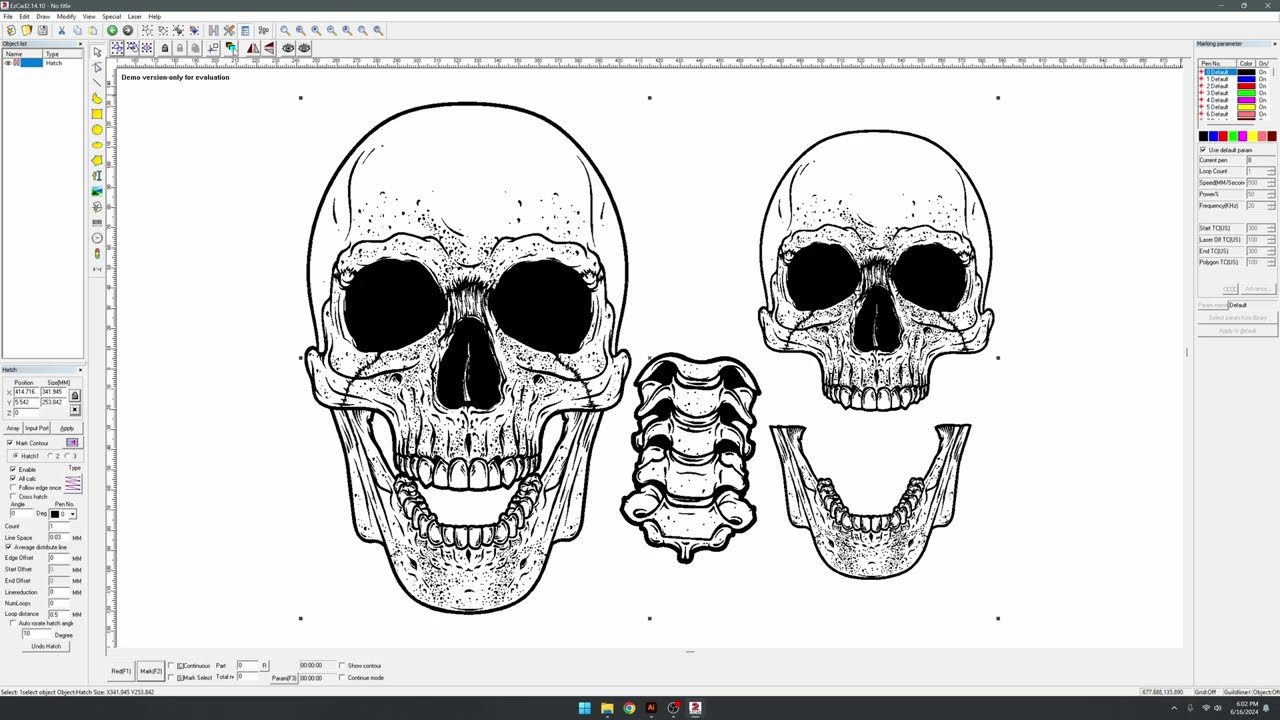The height and width of the screenshot is (720, 1280).
Task: Open Hatch tool H icon
Action: tap(213, 30)
